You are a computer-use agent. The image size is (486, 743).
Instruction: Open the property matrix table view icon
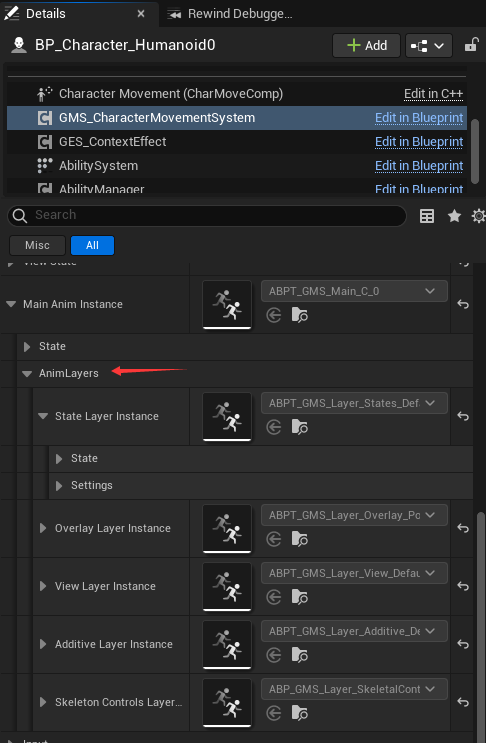[x=427, y=216]
